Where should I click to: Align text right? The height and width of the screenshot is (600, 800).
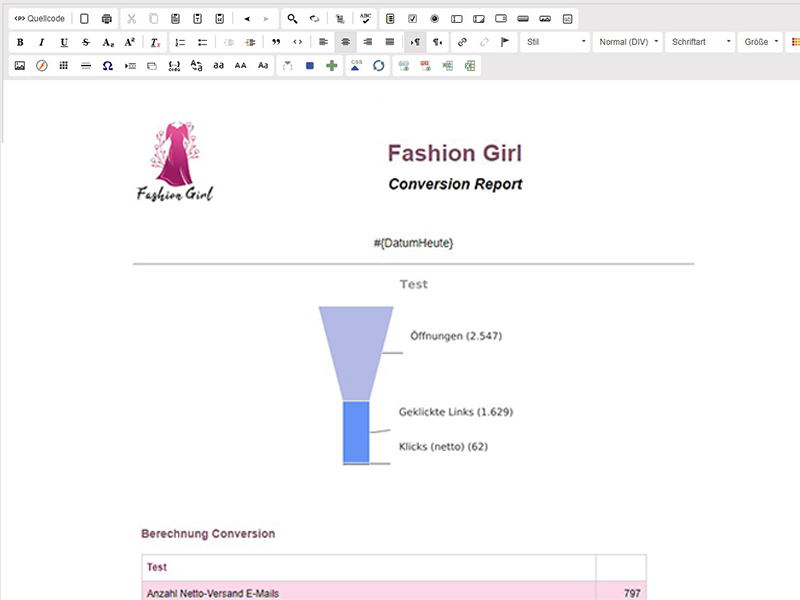click(367, 42)
